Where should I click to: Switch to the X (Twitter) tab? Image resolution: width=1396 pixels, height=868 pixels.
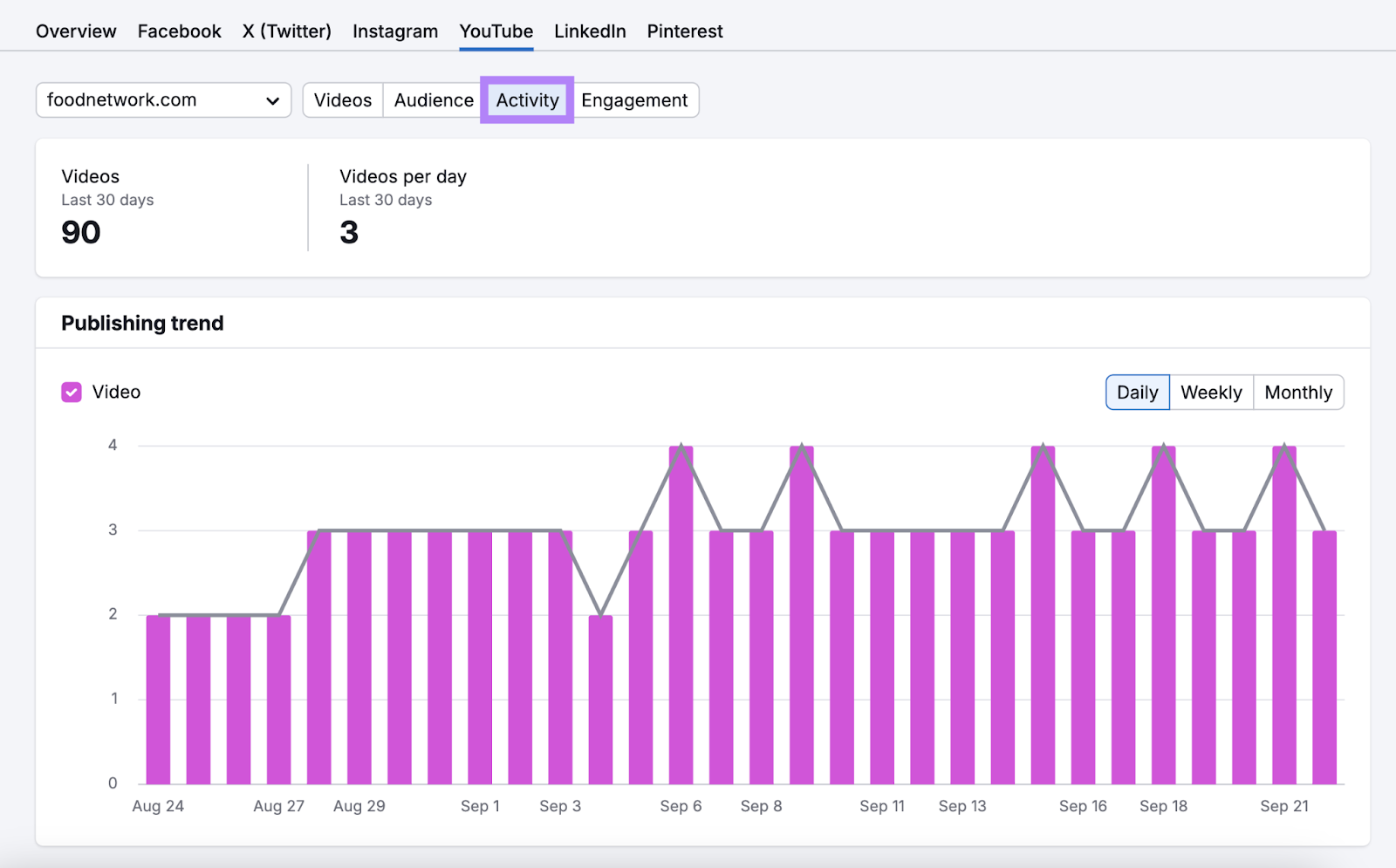click(x=286, y=31)
